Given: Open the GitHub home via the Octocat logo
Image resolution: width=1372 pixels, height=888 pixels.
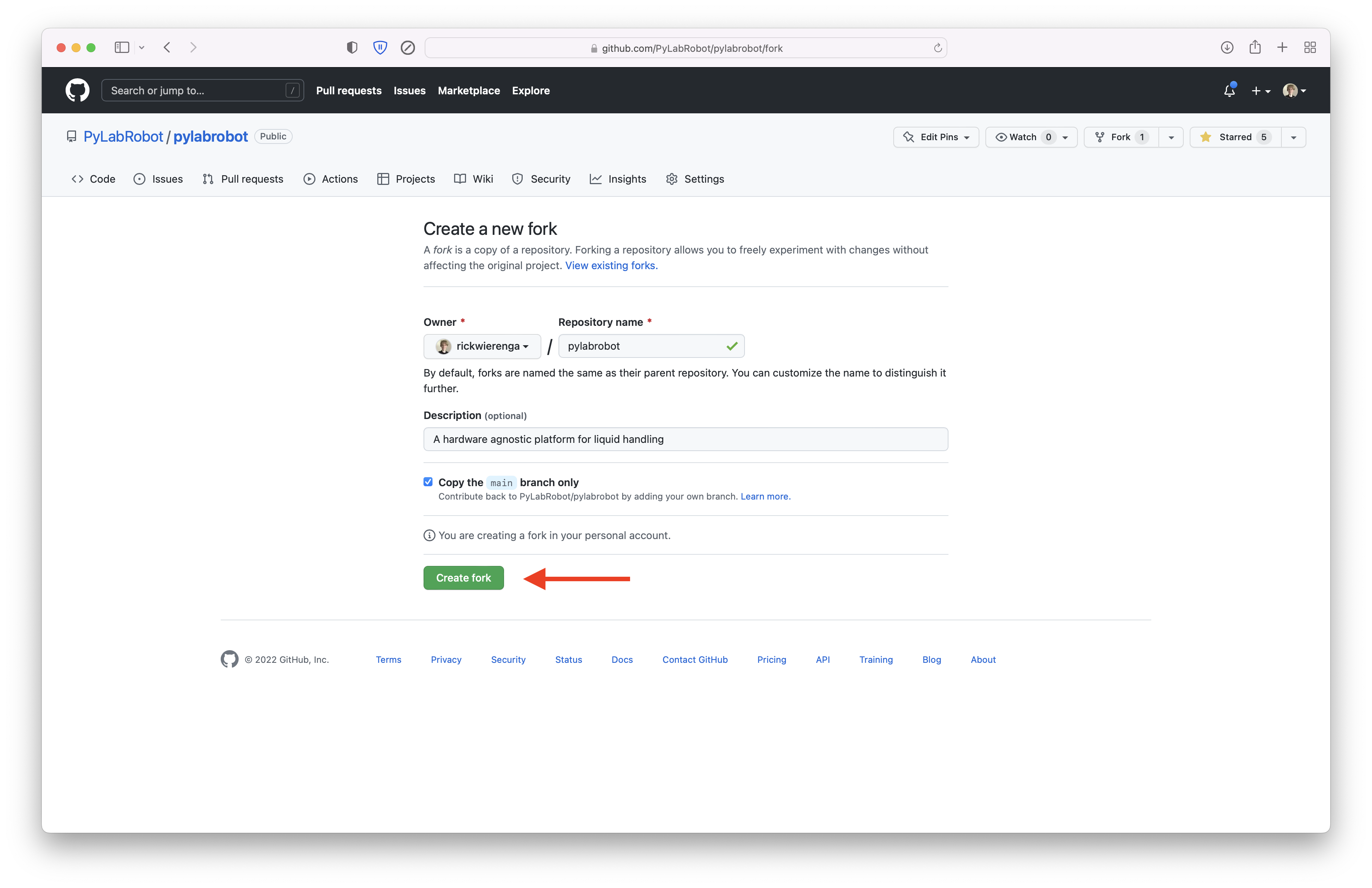Looking at the screenshot, I should pyautogui.click(x=77, y=91).
